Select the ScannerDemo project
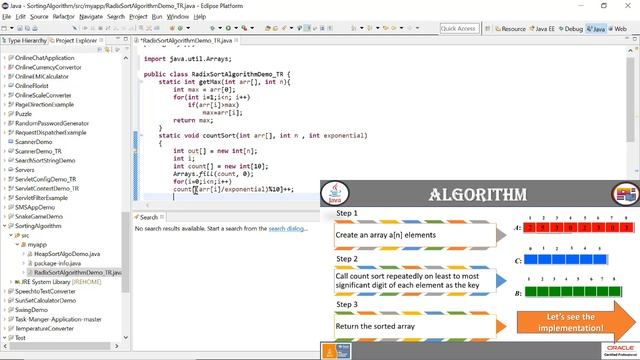 pos(33,142)
